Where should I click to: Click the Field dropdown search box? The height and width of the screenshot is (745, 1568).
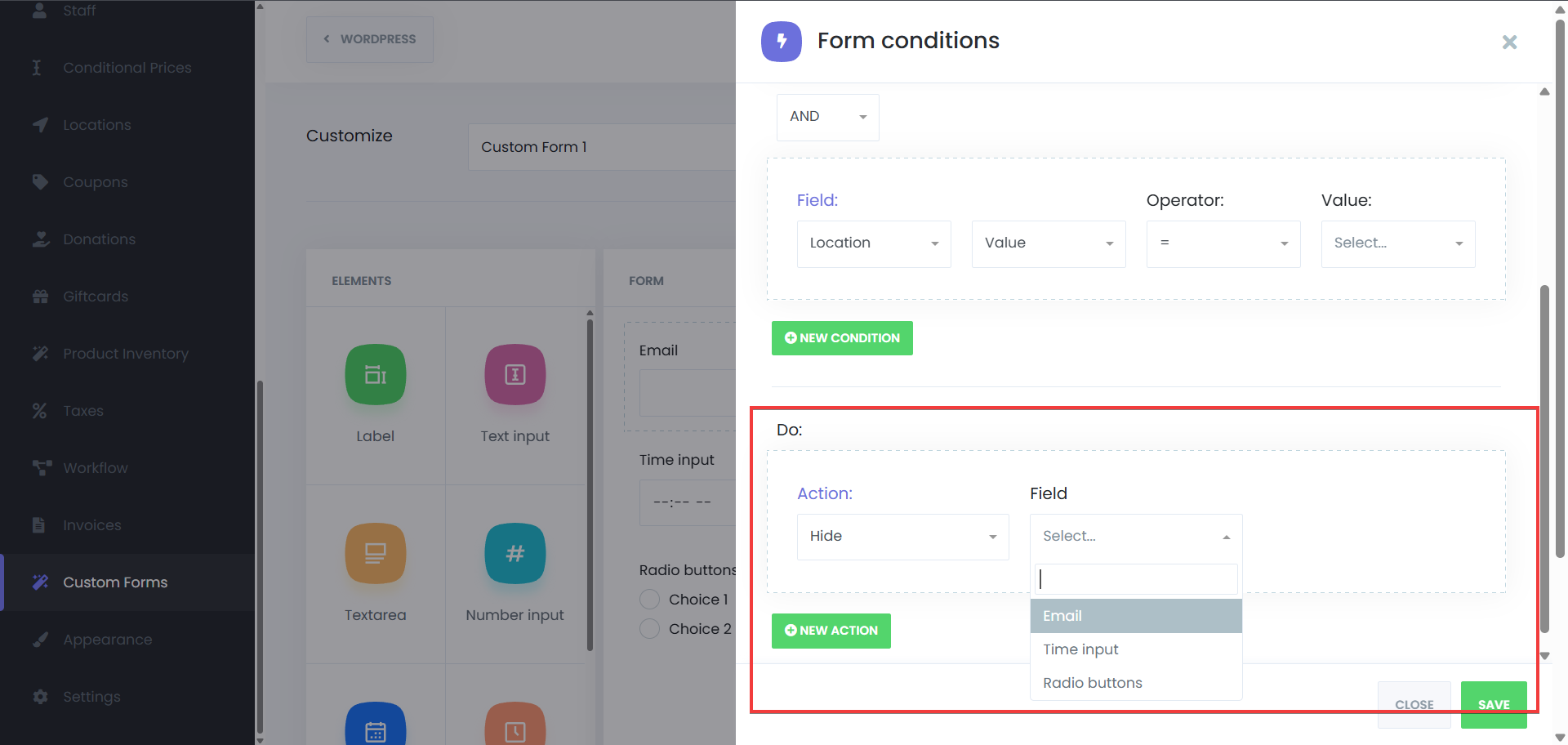1136,579
